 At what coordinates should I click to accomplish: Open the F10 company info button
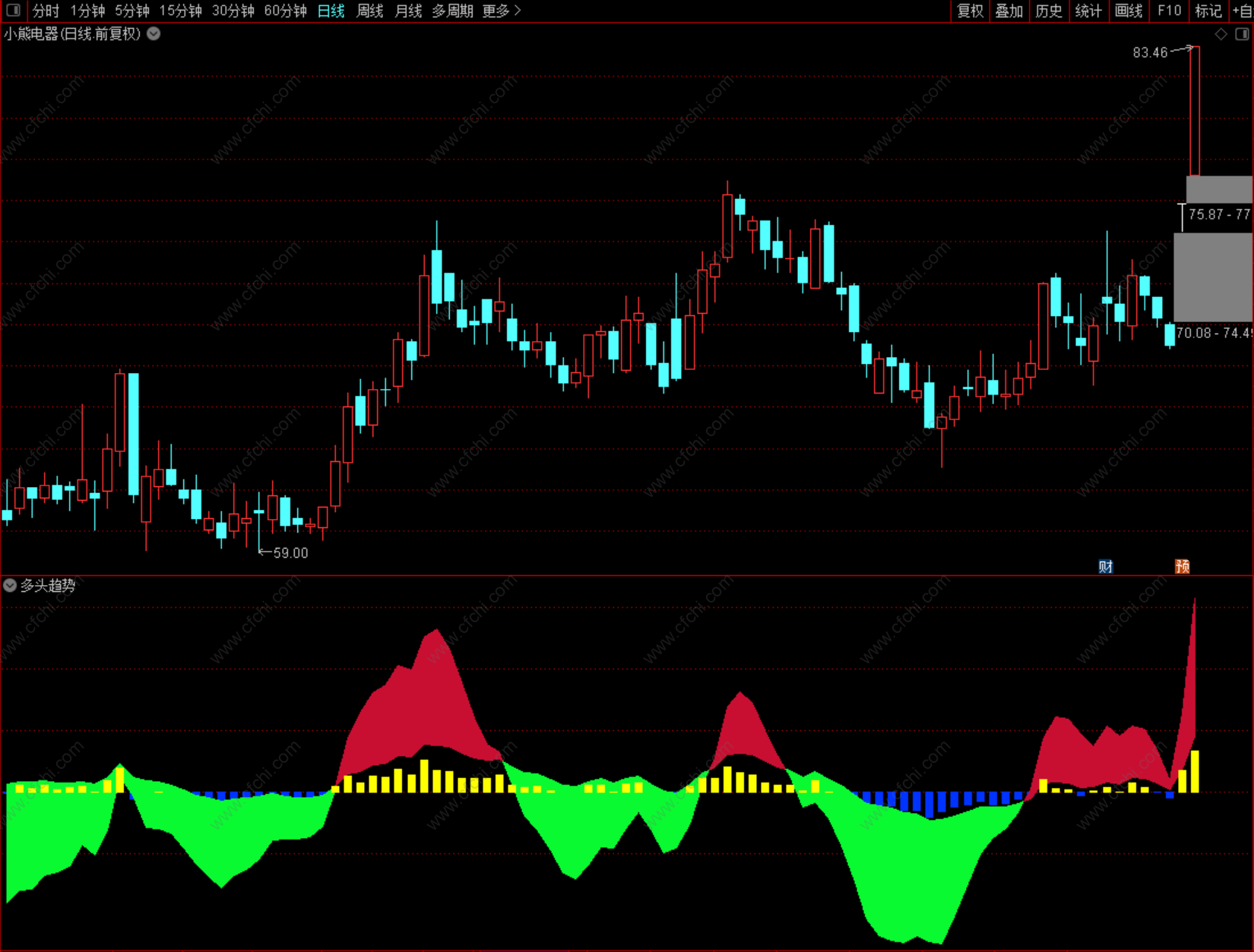click(x=1169, y=11)
